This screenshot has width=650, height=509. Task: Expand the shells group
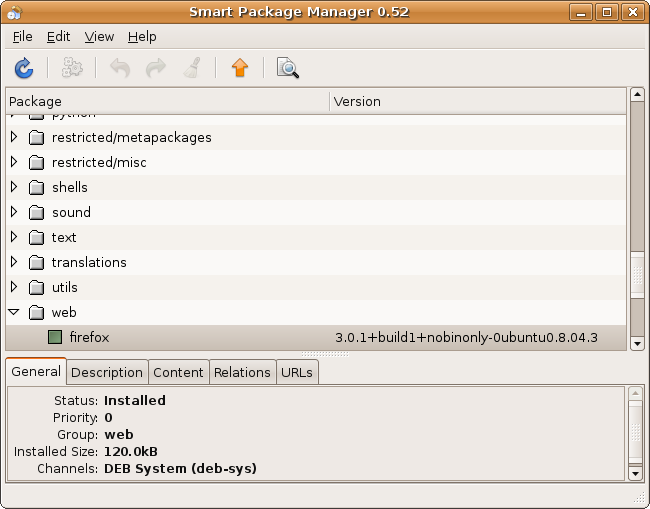(14, 187)
